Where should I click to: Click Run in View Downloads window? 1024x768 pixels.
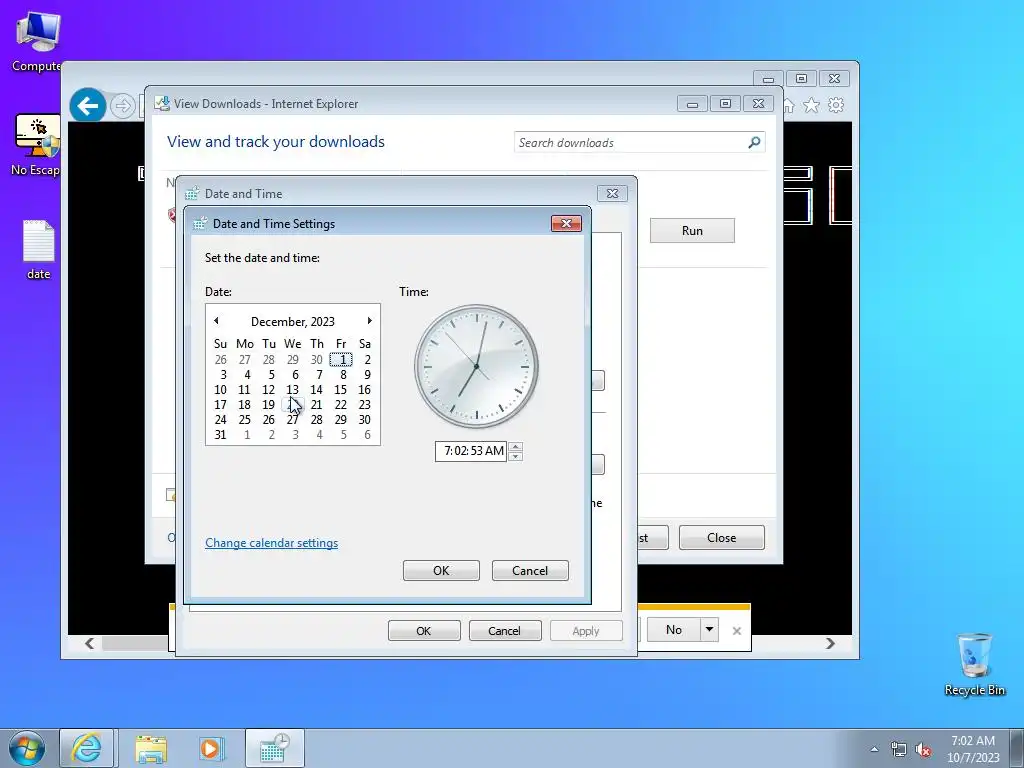(692, 231)
